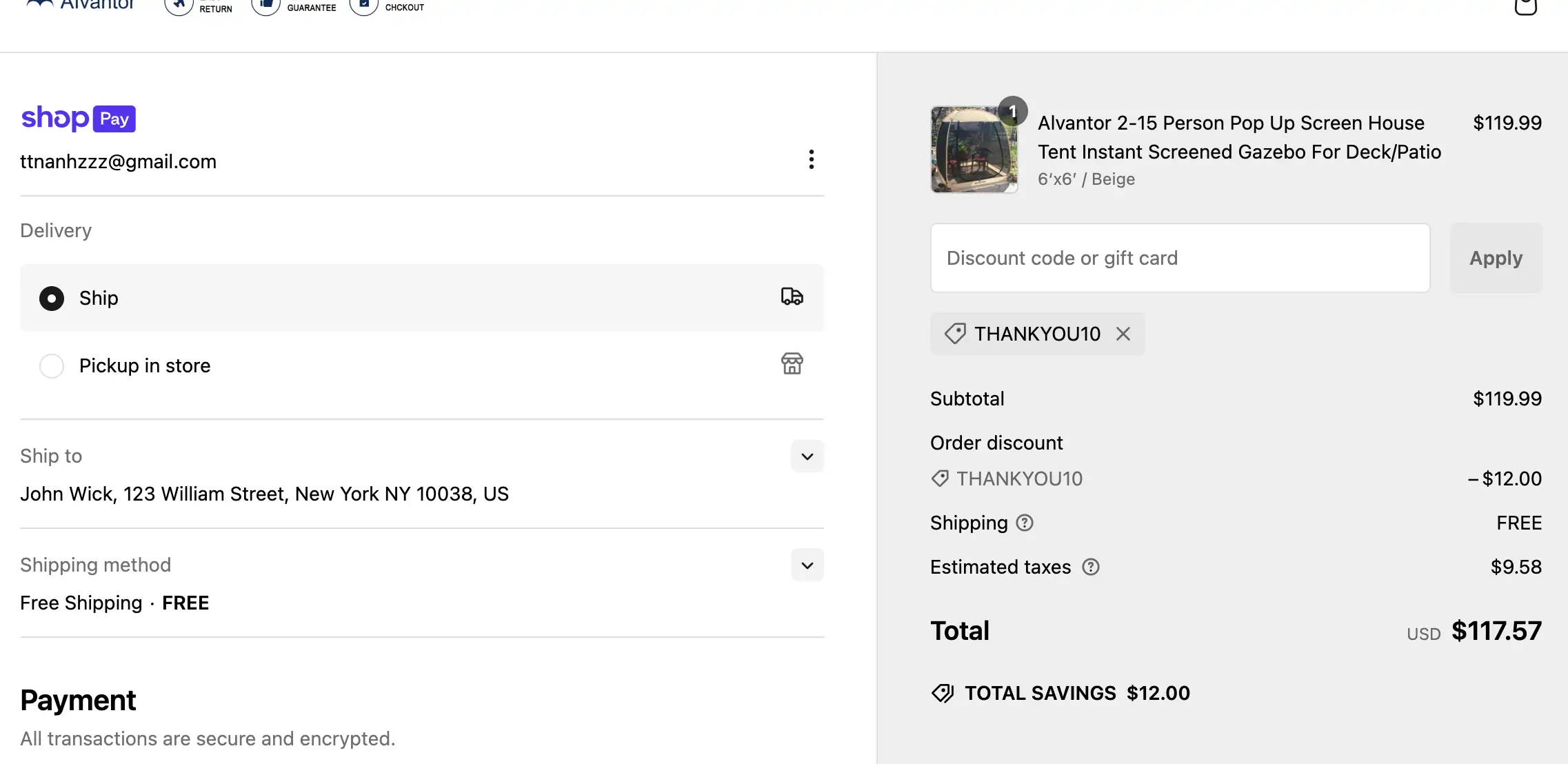Click the Checkout badge in the header

[387, 7]
